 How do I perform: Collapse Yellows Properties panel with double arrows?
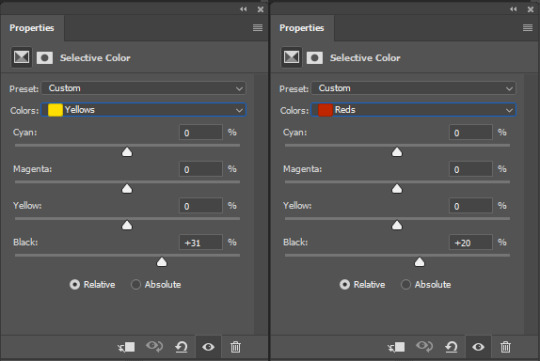[x=243, y=9]
